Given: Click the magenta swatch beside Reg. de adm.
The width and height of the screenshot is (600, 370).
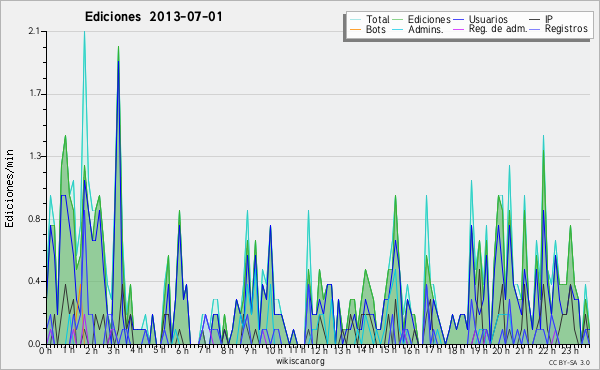Looking at the screenshot, I should pos(458,29).
